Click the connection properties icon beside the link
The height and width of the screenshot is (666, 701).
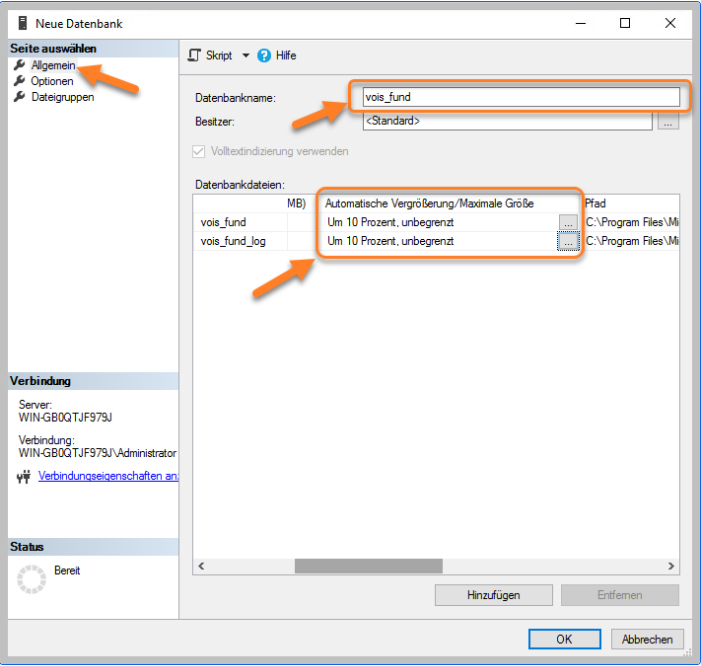click(x=24, y=476)
